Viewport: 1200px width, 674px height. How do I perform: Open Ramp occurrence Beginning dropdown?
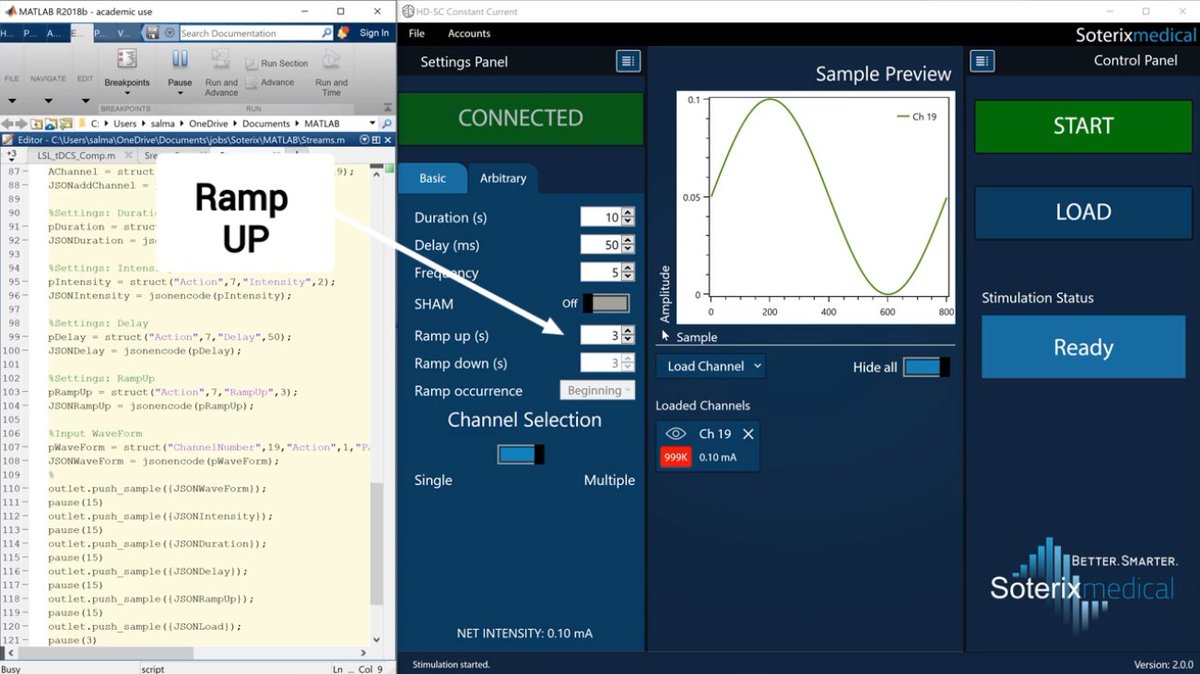click(597, 391)
